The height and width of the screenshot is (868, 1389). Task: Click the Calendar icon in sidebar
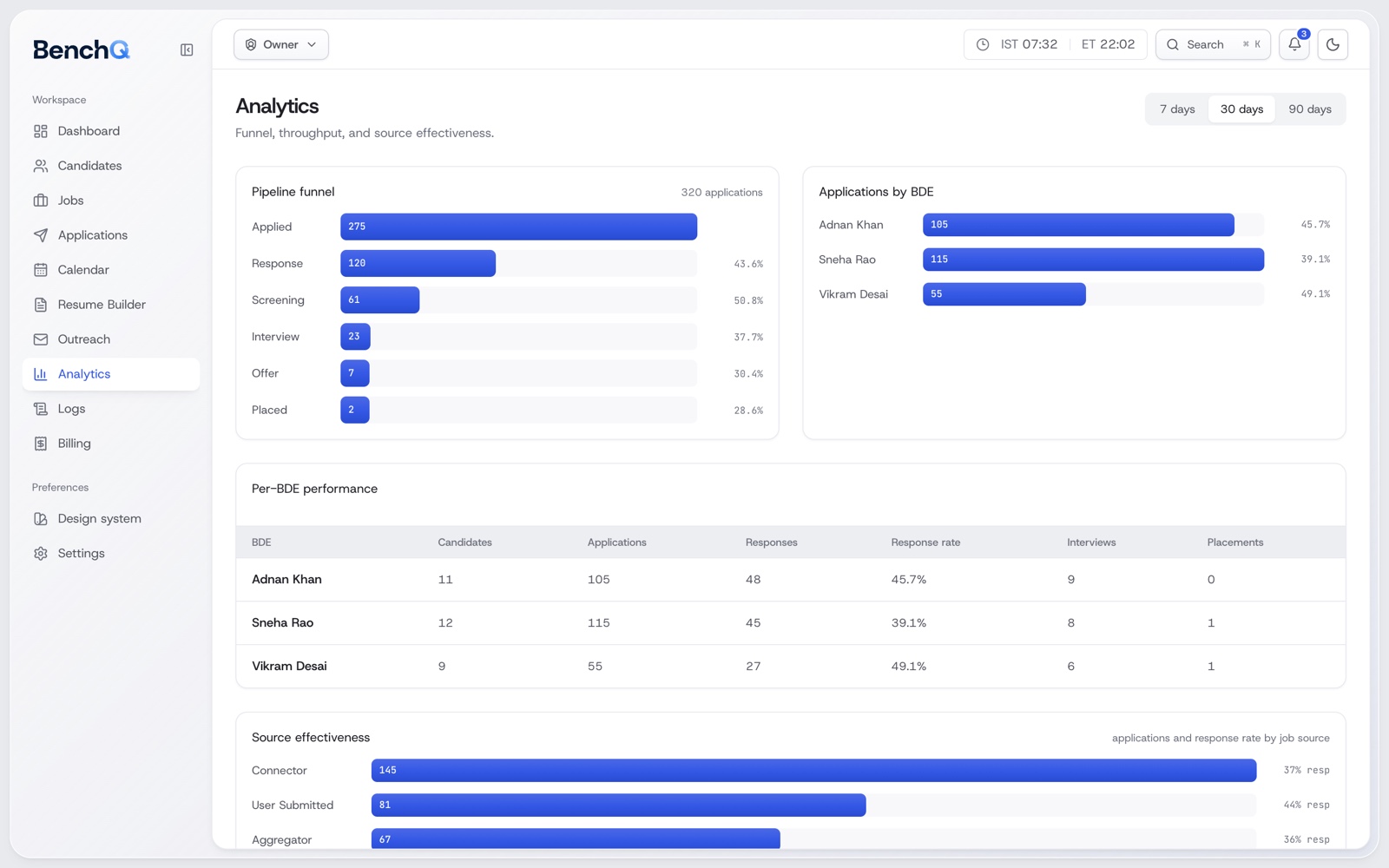[41, 270]
